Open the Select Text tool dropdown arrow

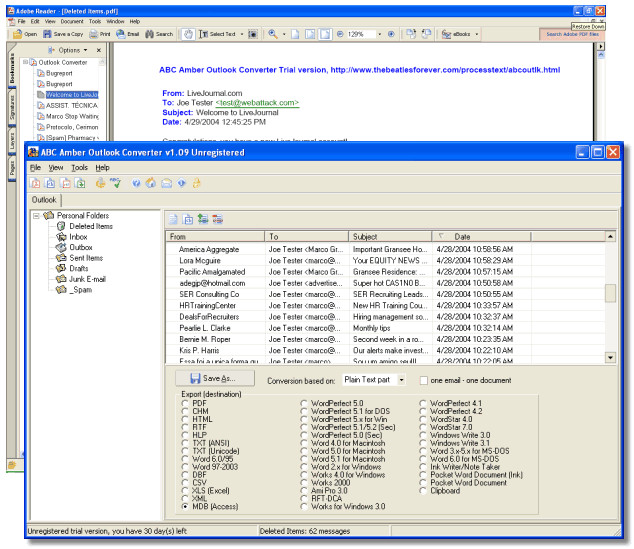[242, 34]
